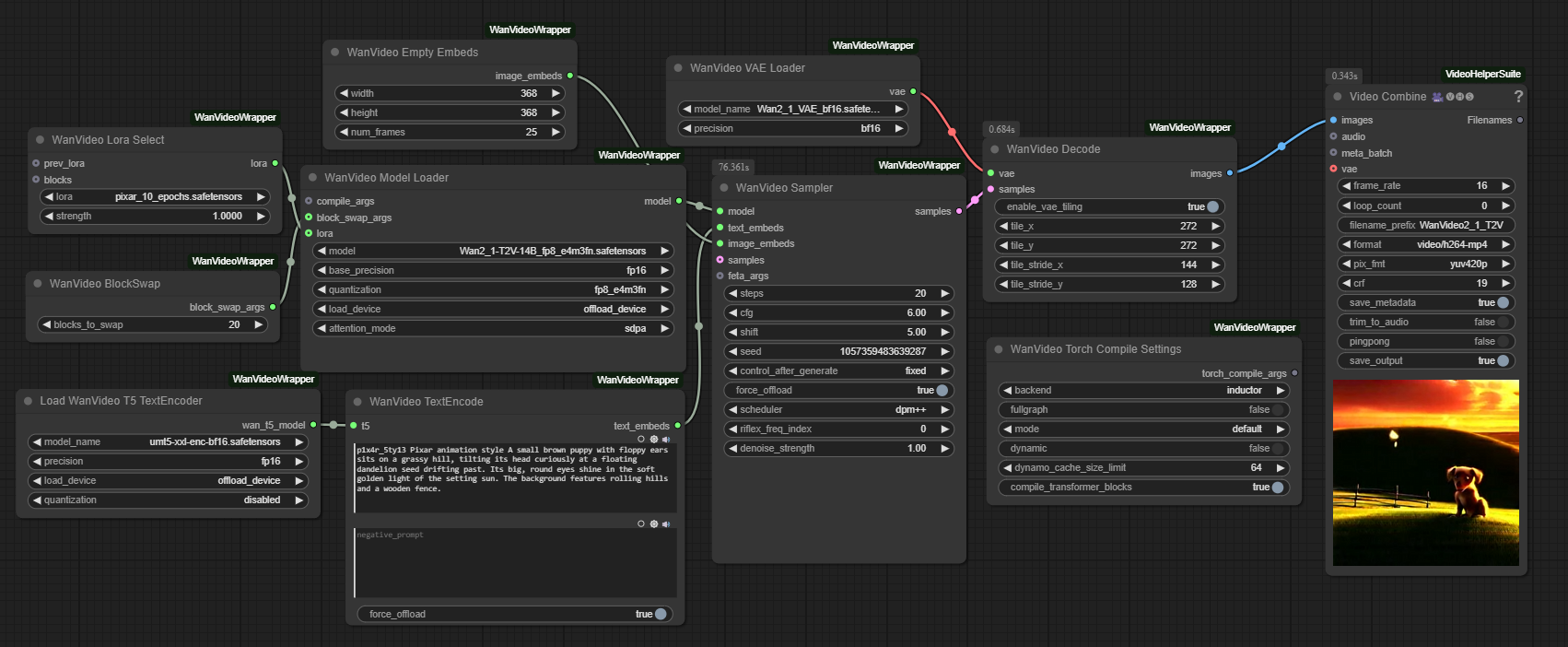Click the generated puppy video preview thumbnail
Screen dimensions: 1568x647
[1425, 473]
